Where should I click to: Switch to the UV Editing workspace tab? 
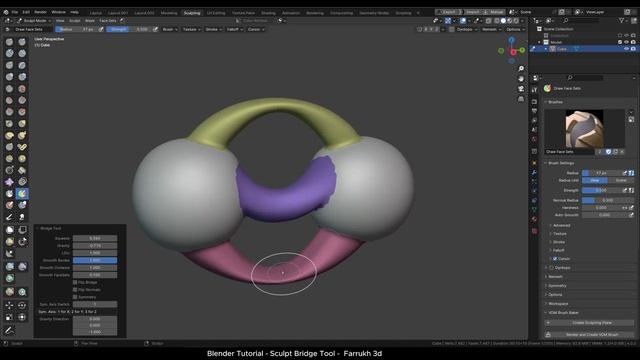(x=216, y=13)
